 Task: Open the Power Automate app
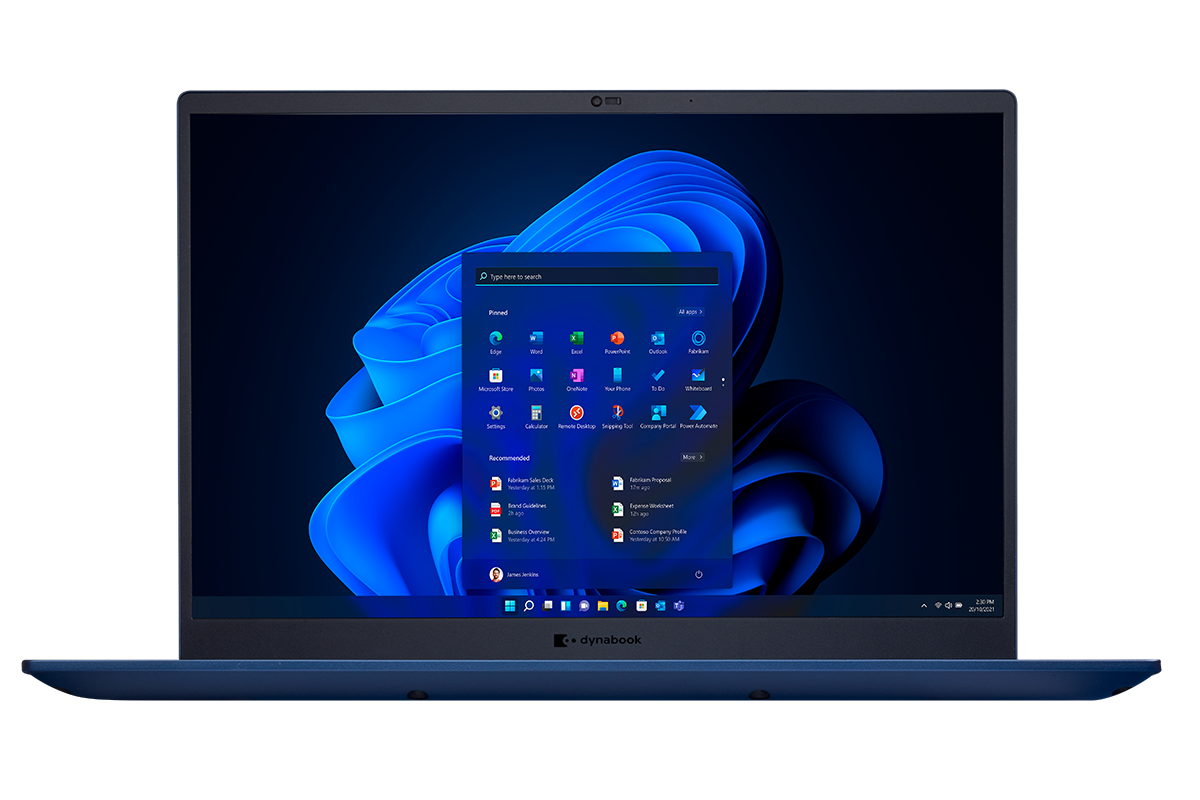pos(698,413)
